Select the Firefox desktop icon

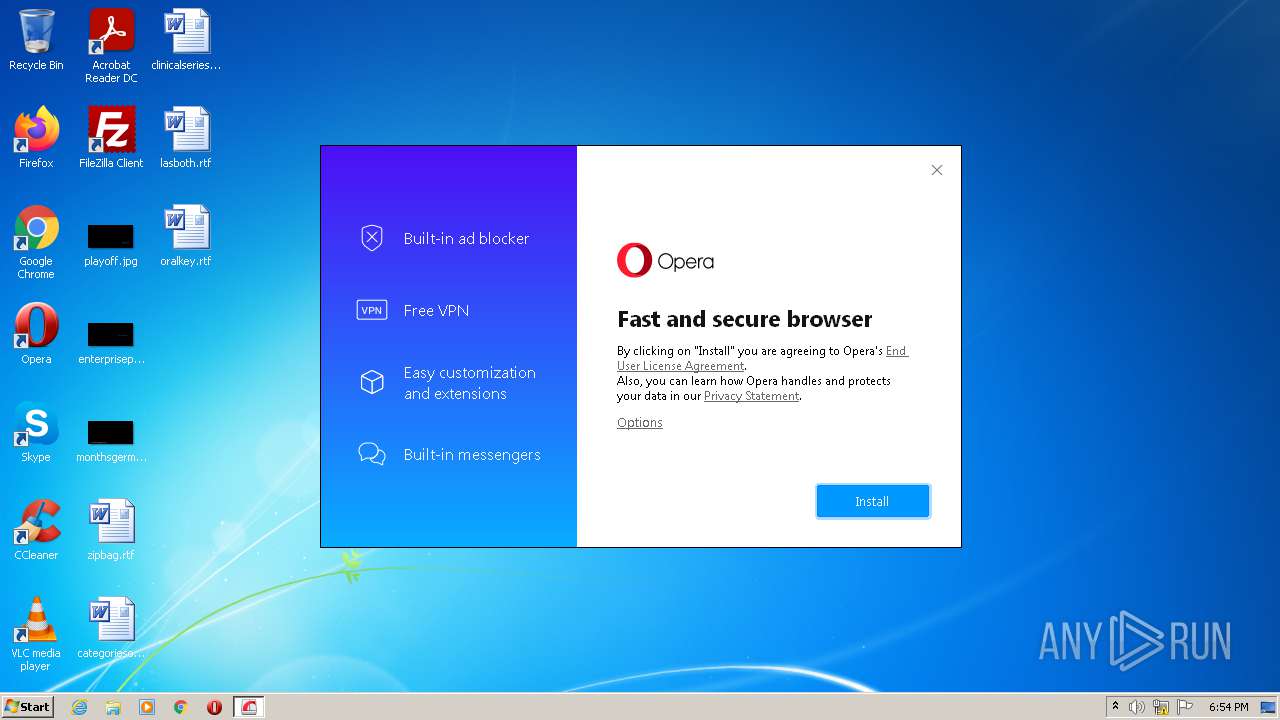(36, 138)
